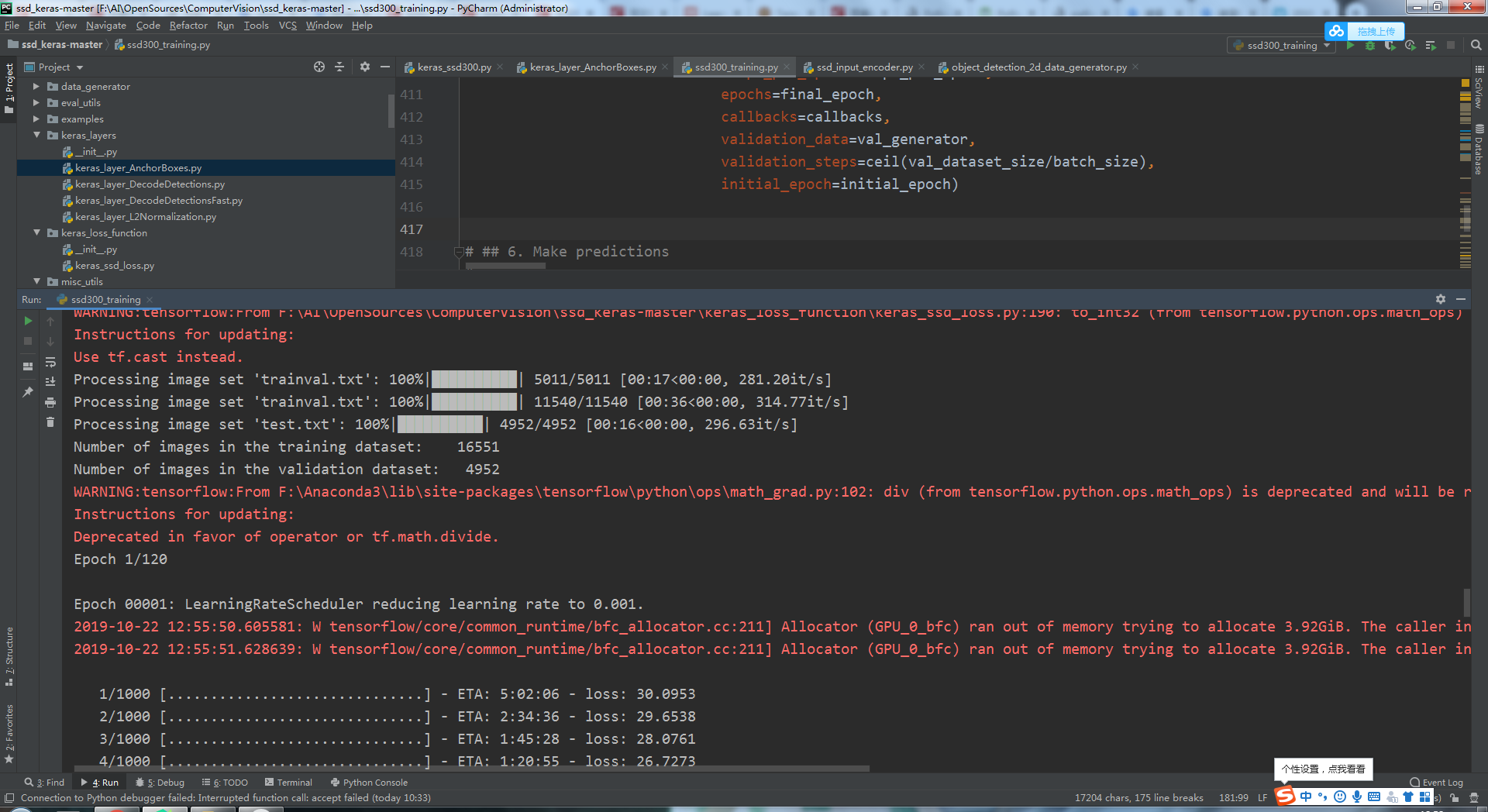Open Run panel settings gear

click(1441, 299)
